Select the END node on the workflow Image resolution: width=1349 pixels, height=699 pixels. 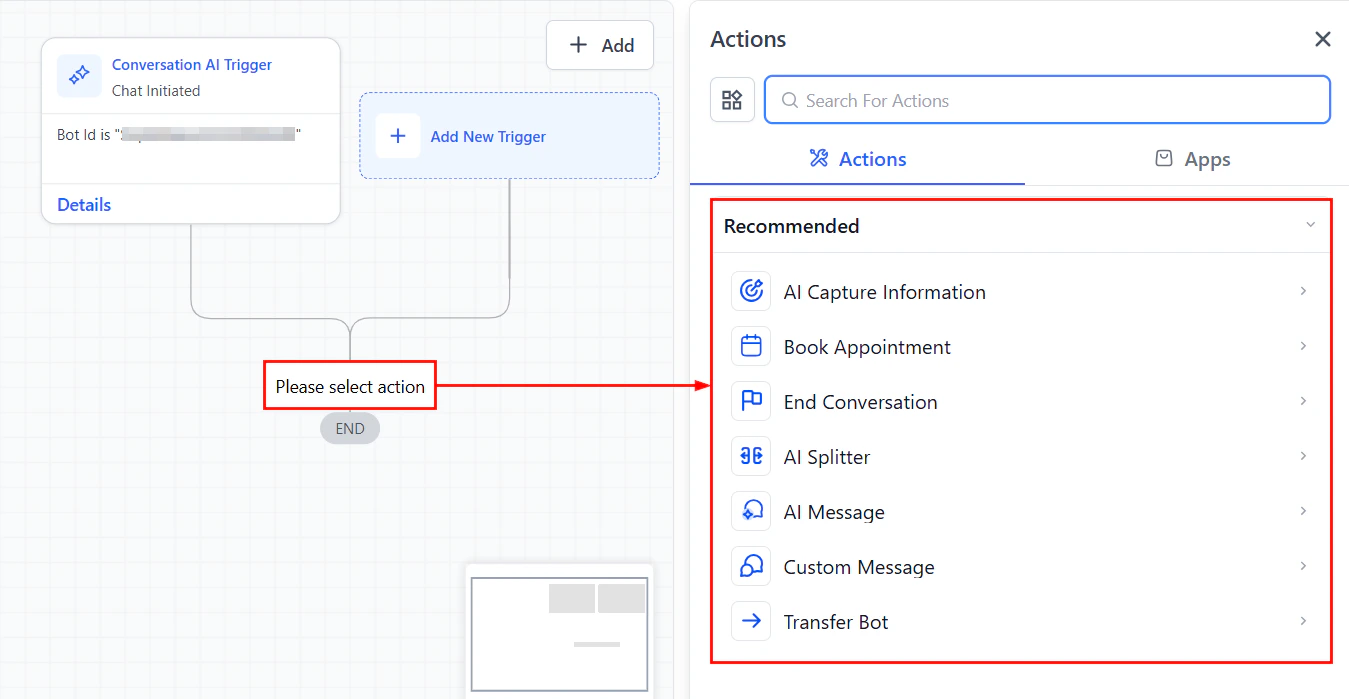[x=349, y=428]
